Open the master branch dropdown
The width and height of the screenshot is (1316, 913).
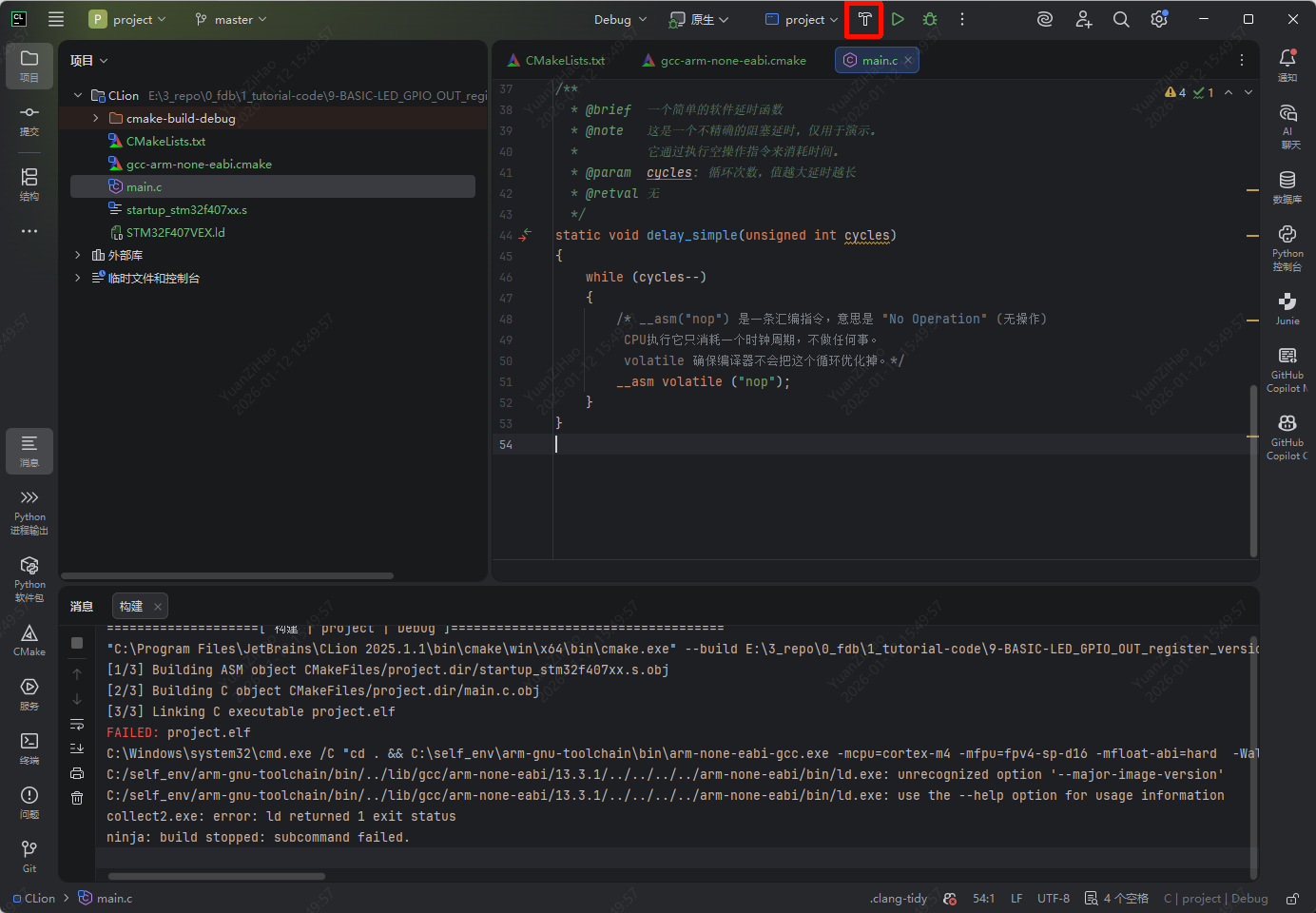231,20
